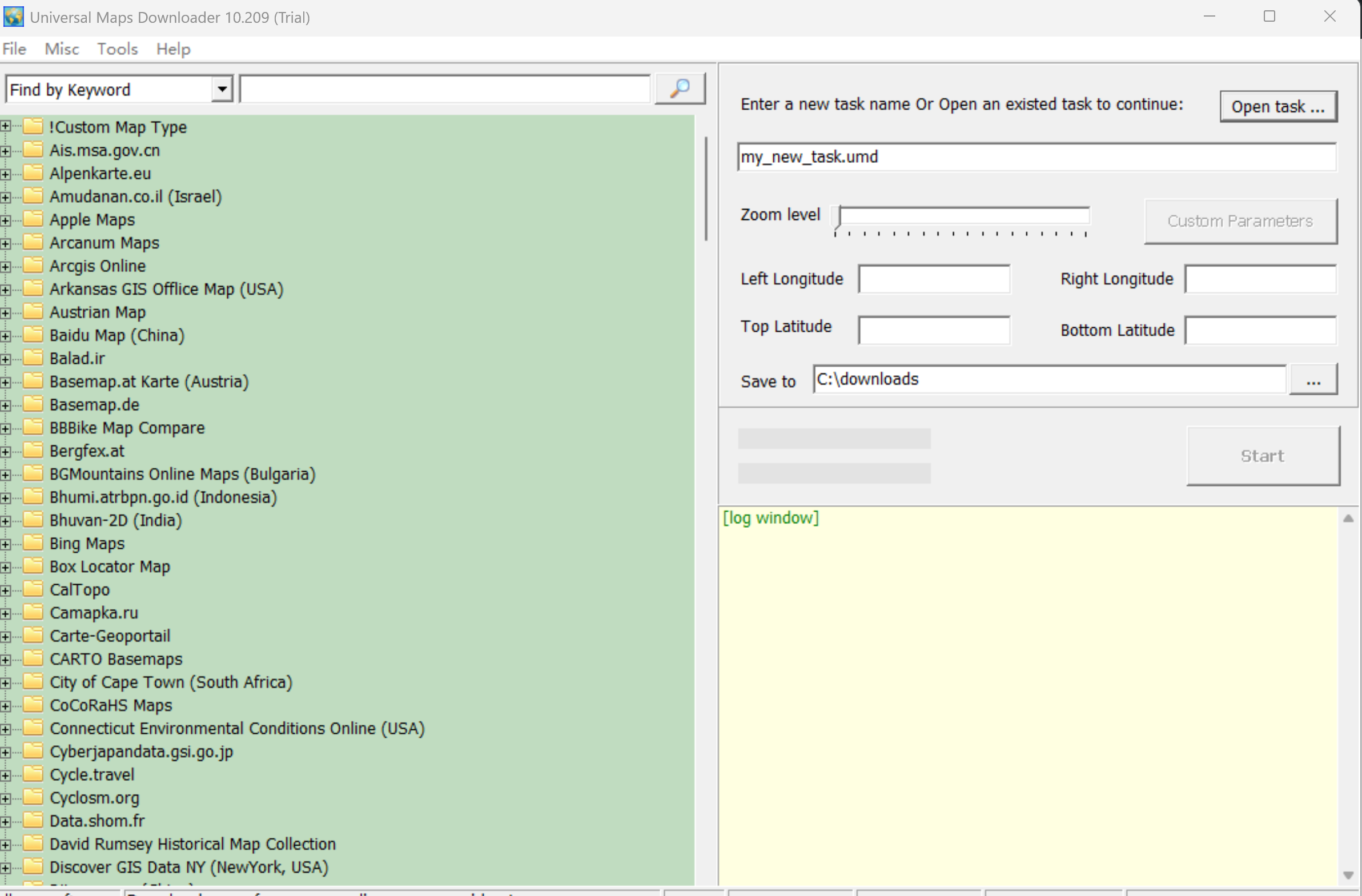
Task: Select Discover GIS Data NY item
Action: (x=189, y=867)
